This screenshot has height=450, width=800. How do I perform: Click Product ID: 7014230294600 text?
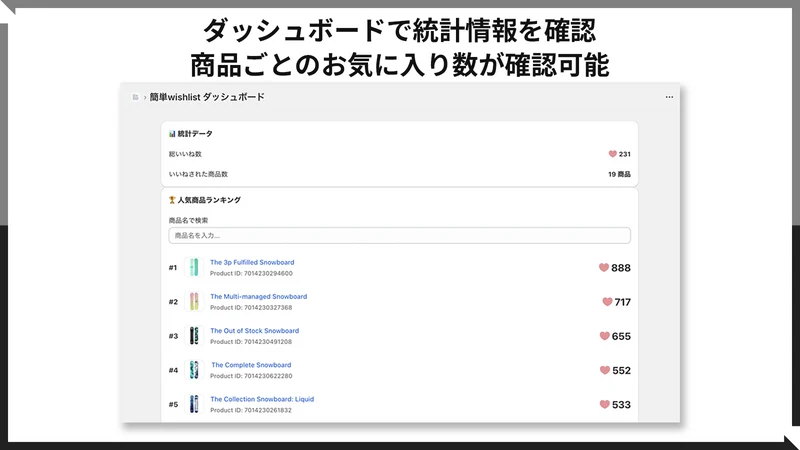[251, 273]
